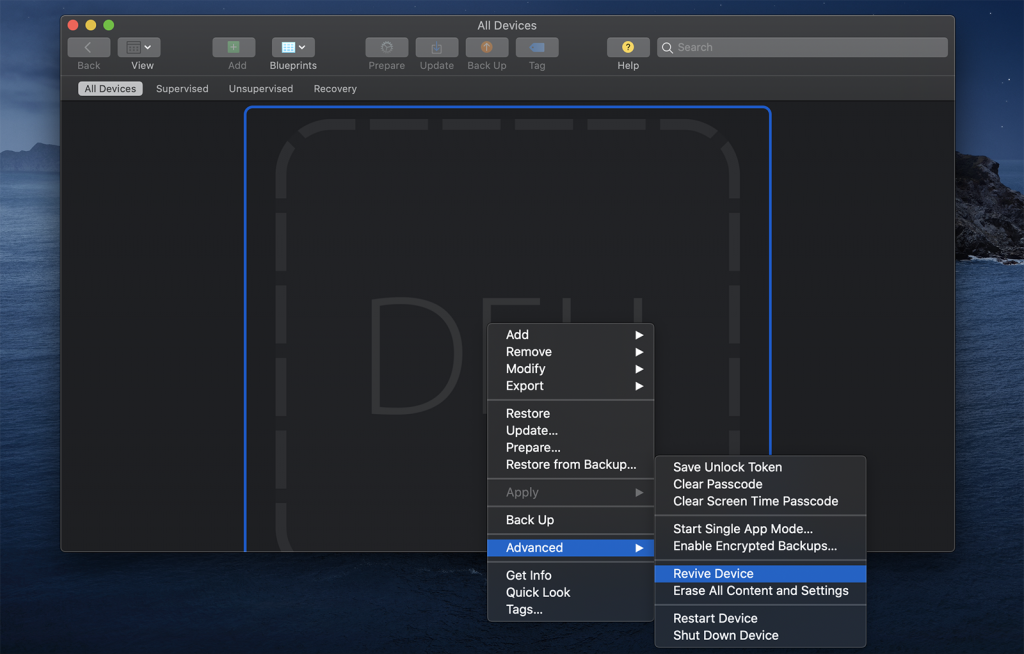Click the Update toolbar icon
This screenshot has width=1024, height=654.
click(x=436, y=47)
